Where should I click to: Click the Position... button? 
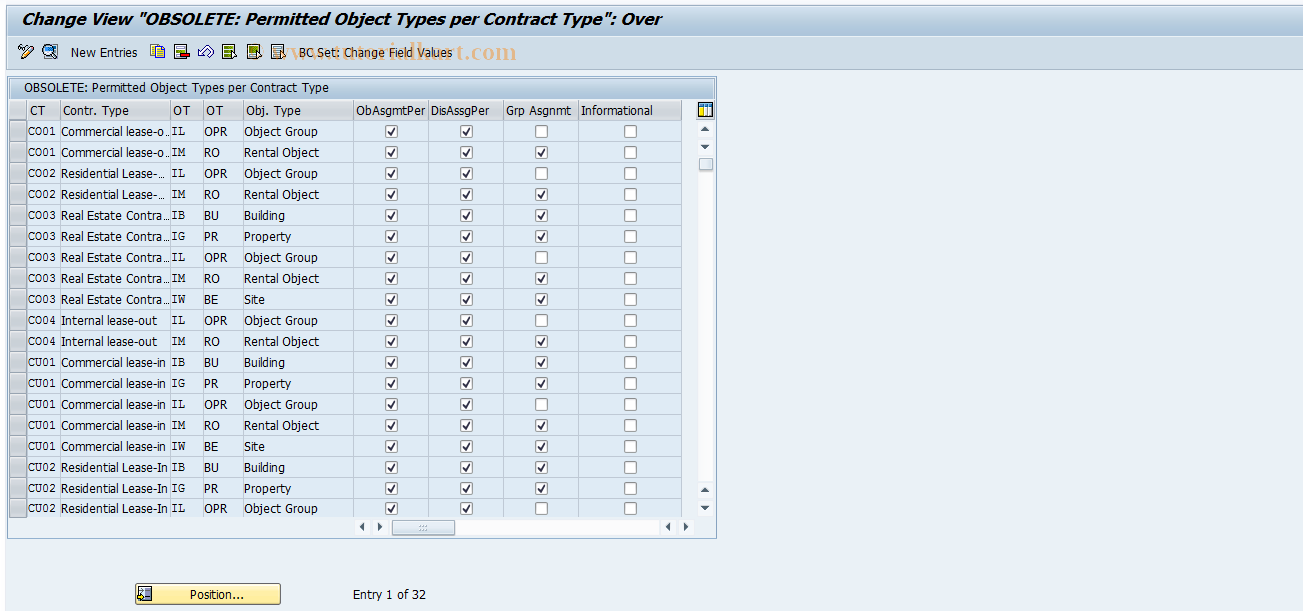[x=208, y=594]
